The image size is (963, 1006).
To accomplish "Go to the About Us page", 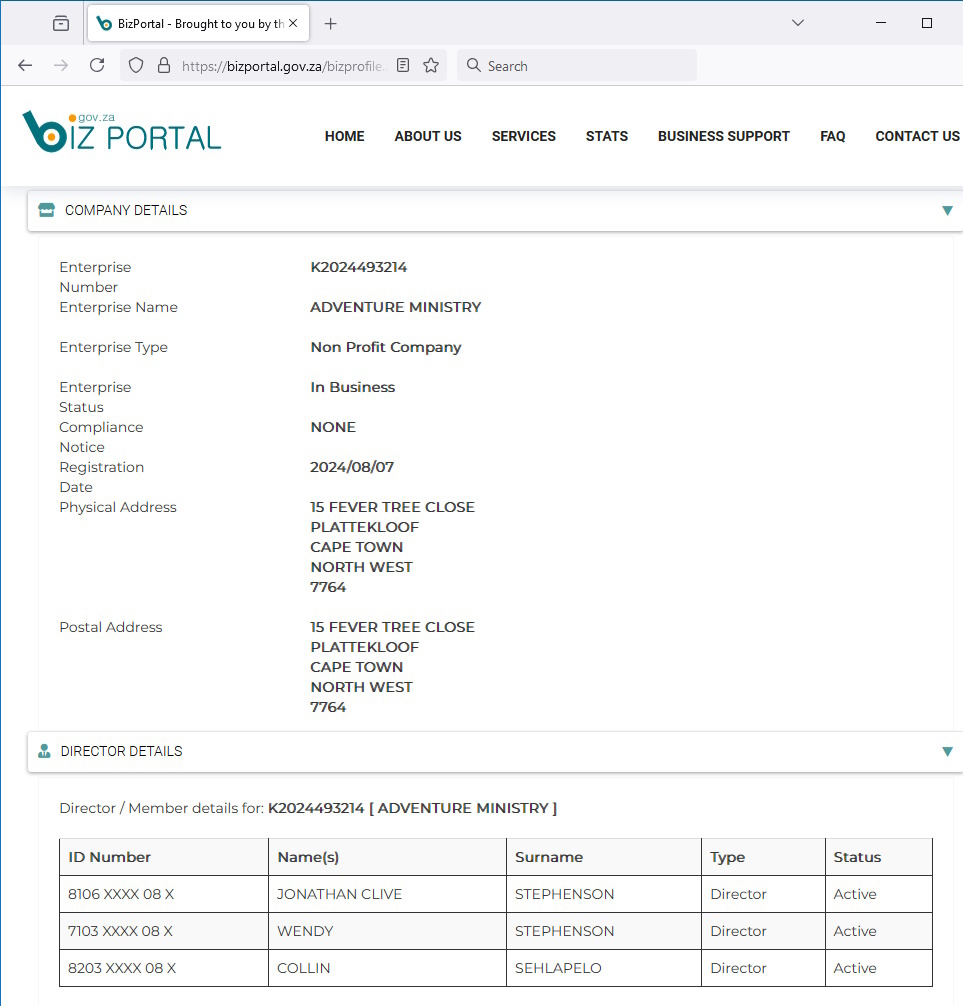I will 427,137.
